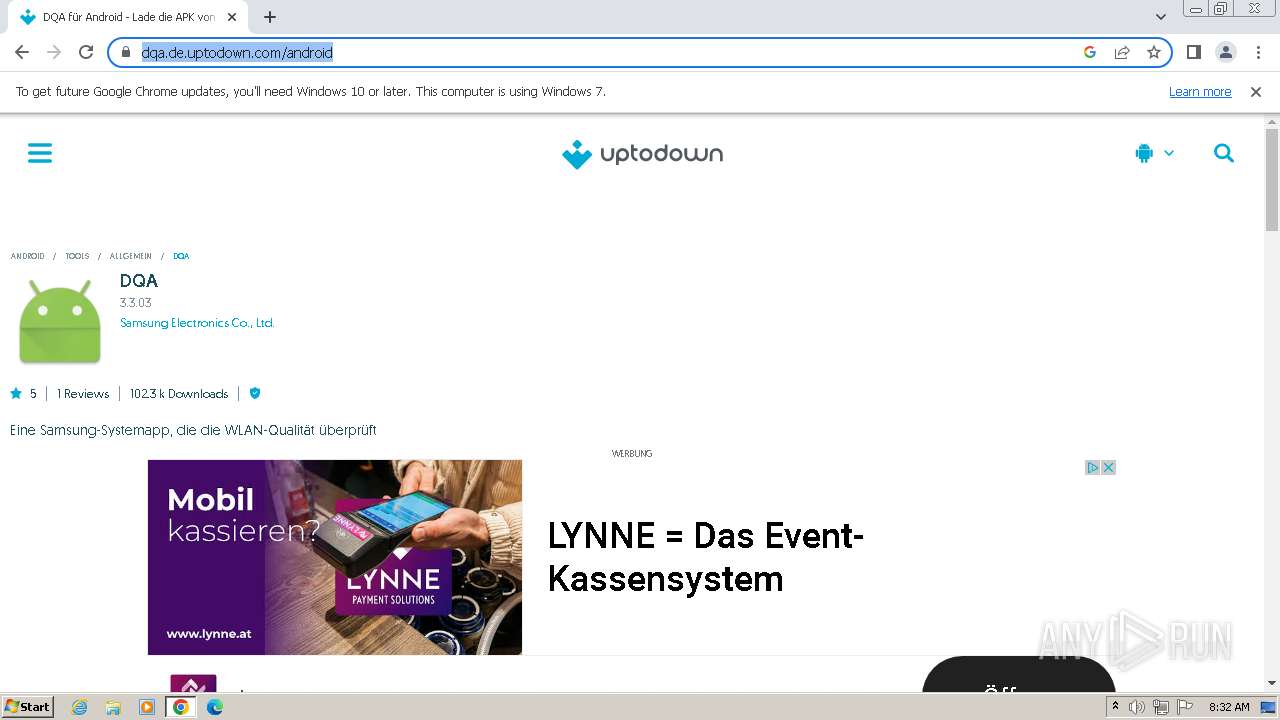
Task: Launch Internet Explorer from taskbar
Action: tap(80, 707)
